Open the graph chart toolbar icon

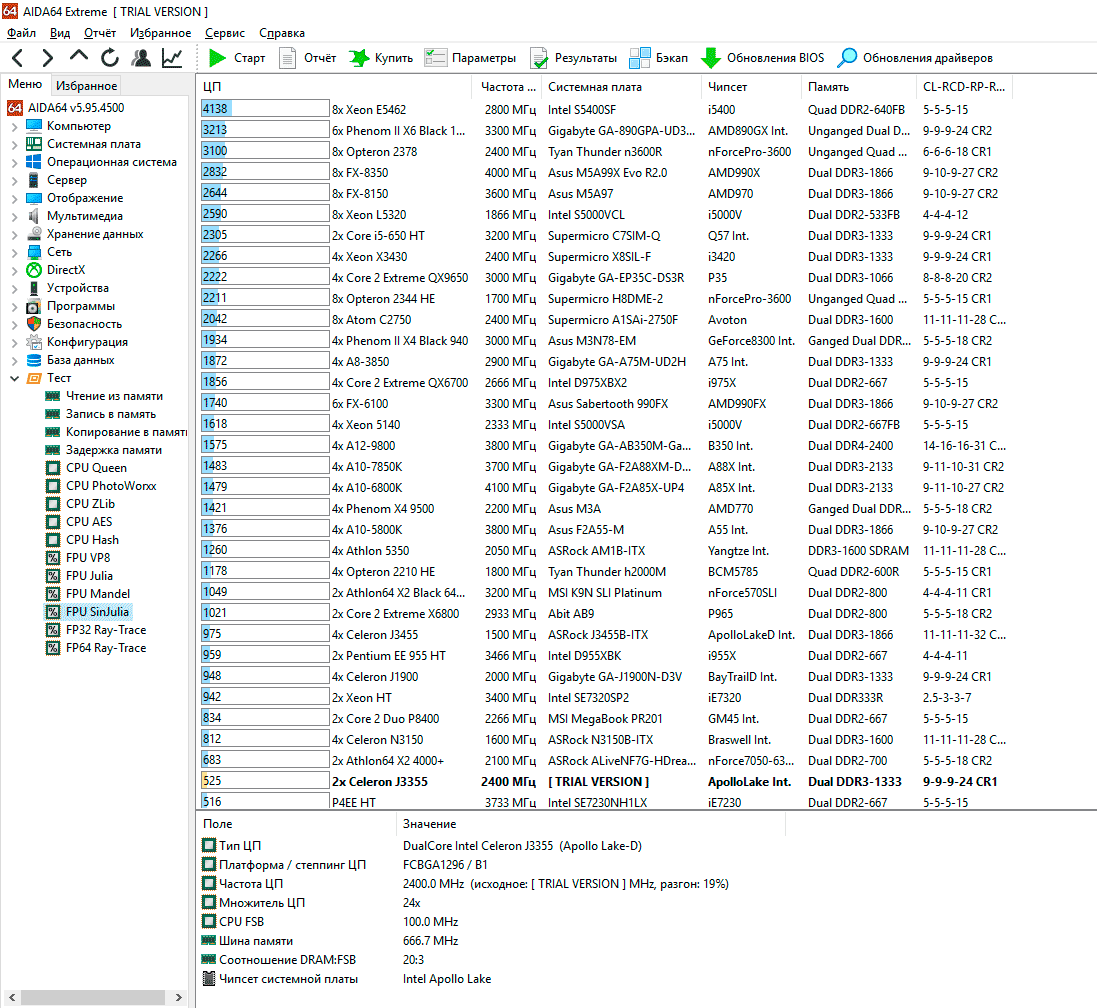172,58
